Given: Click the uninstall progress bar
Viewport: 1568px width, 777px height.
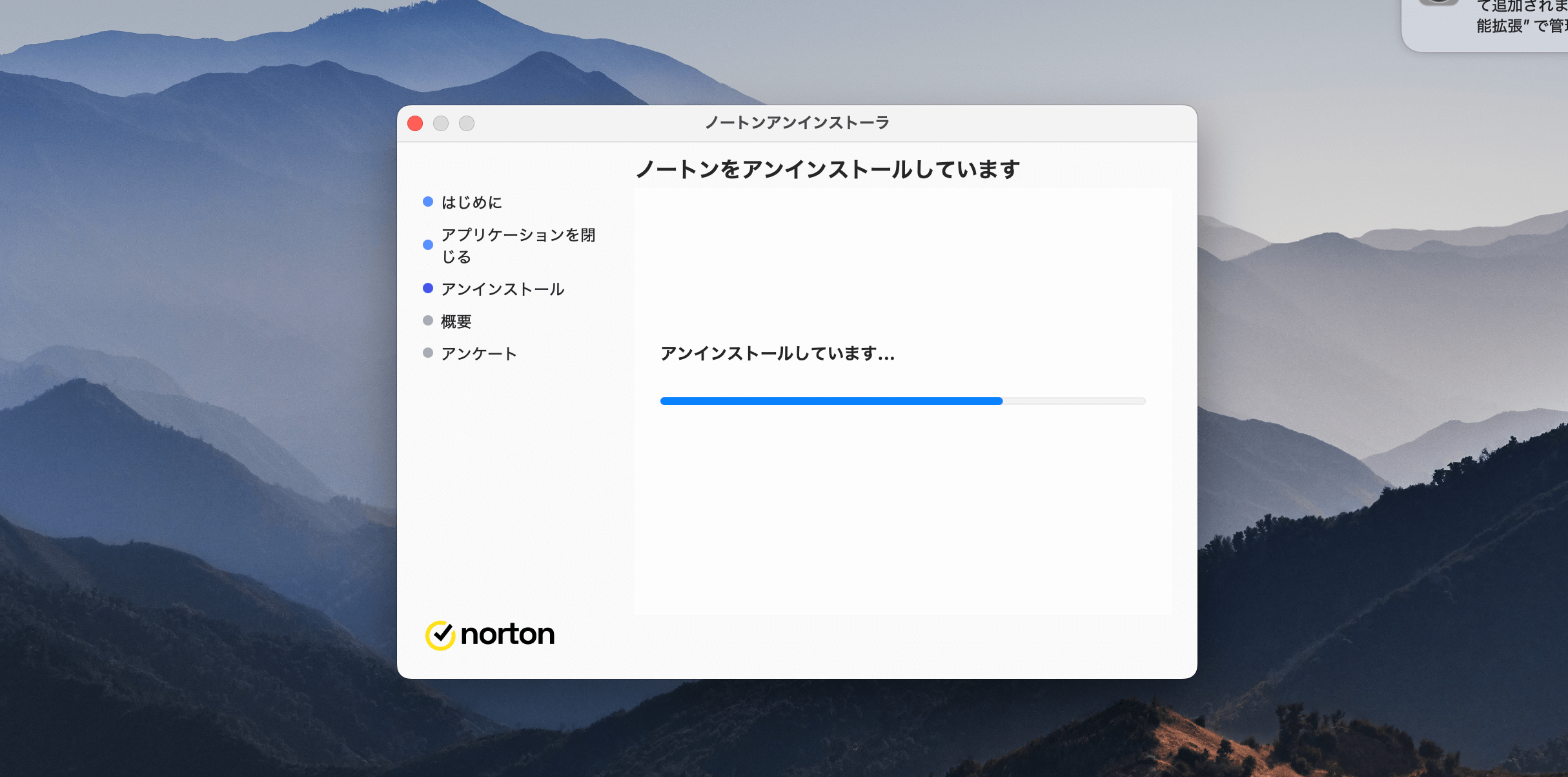Looking at the screenshot, I should coord(902,401).
